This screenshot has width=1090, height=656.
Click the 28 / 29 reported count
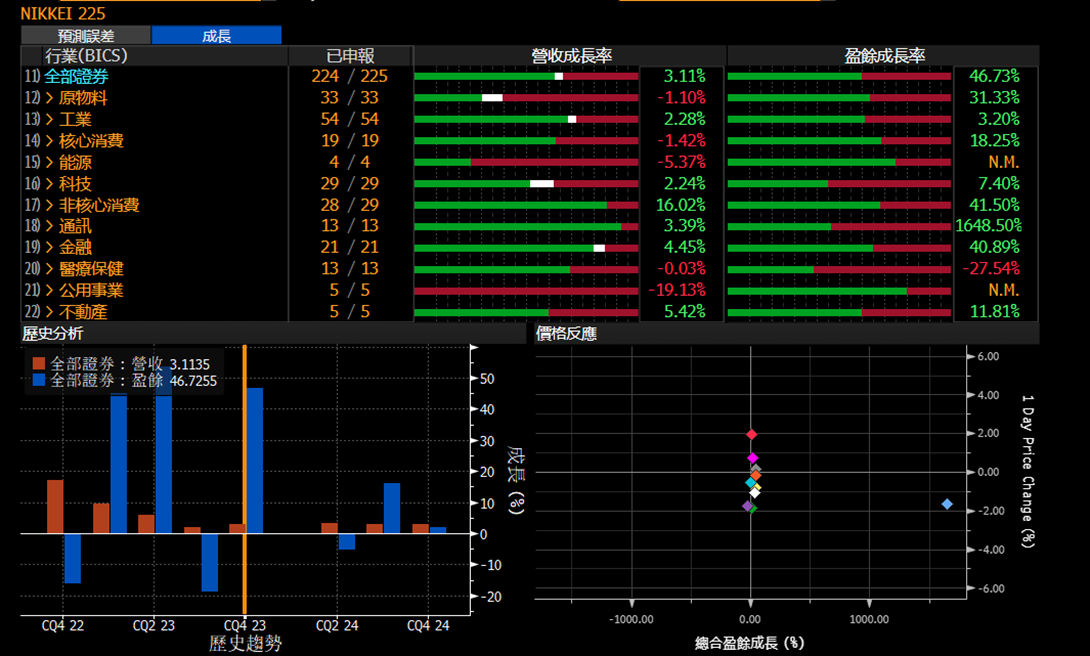[350, 205]
